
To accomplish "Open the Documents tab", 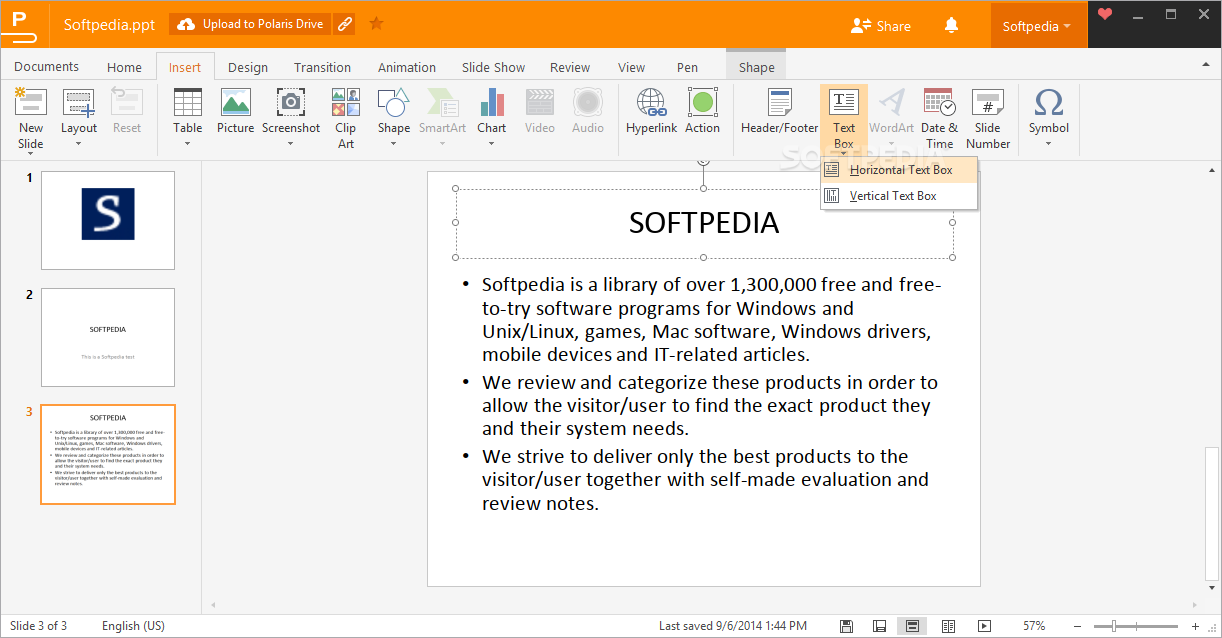I will (x=47, y=67).
